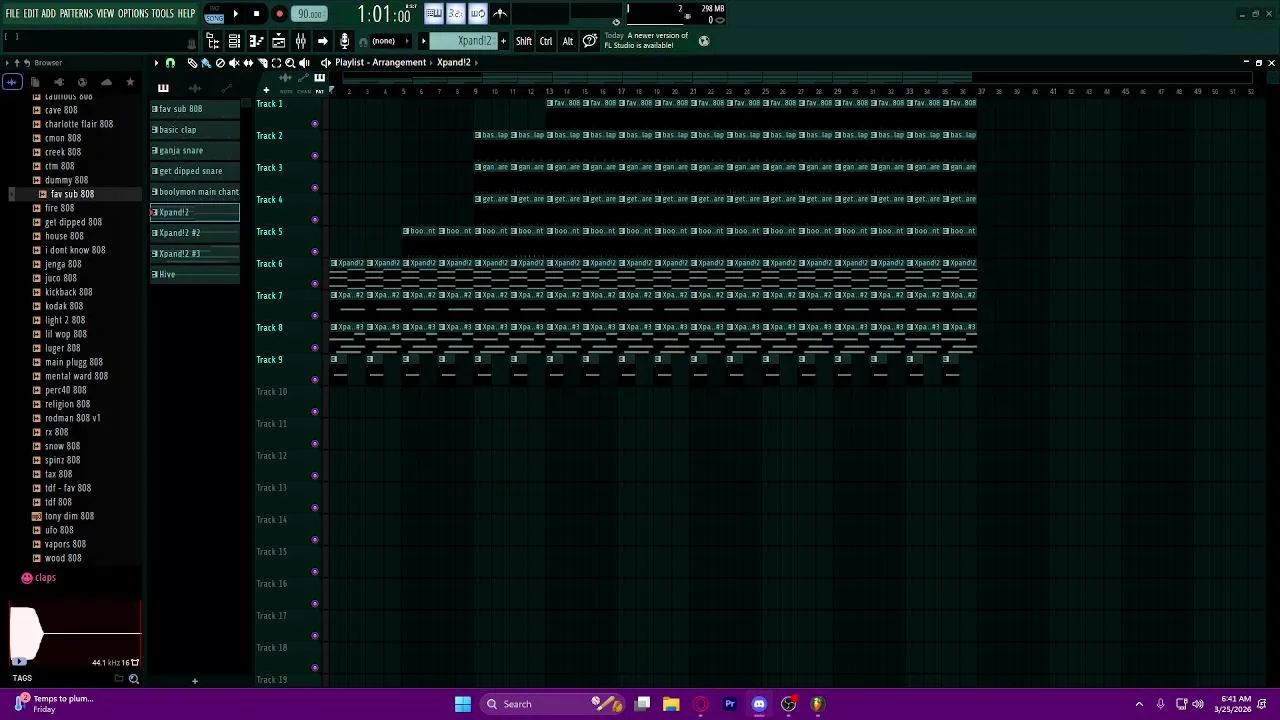The width and height of the screenshot is (1280, 720).
Task: Open the OPTIONS menu
Action: tap(133, 13)
